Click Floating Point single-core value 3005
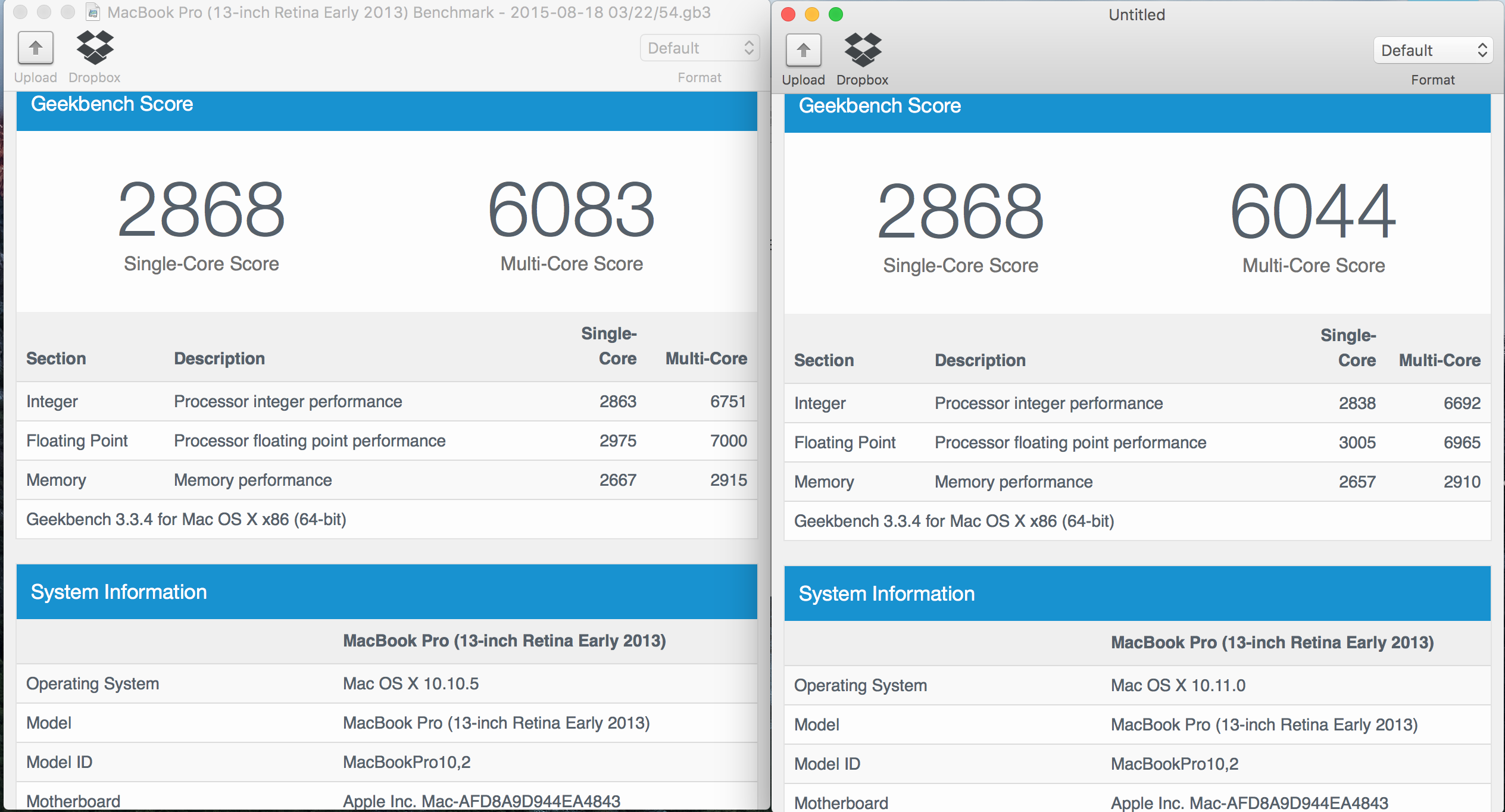The image size is (1505, 812). coord(1357,442)
